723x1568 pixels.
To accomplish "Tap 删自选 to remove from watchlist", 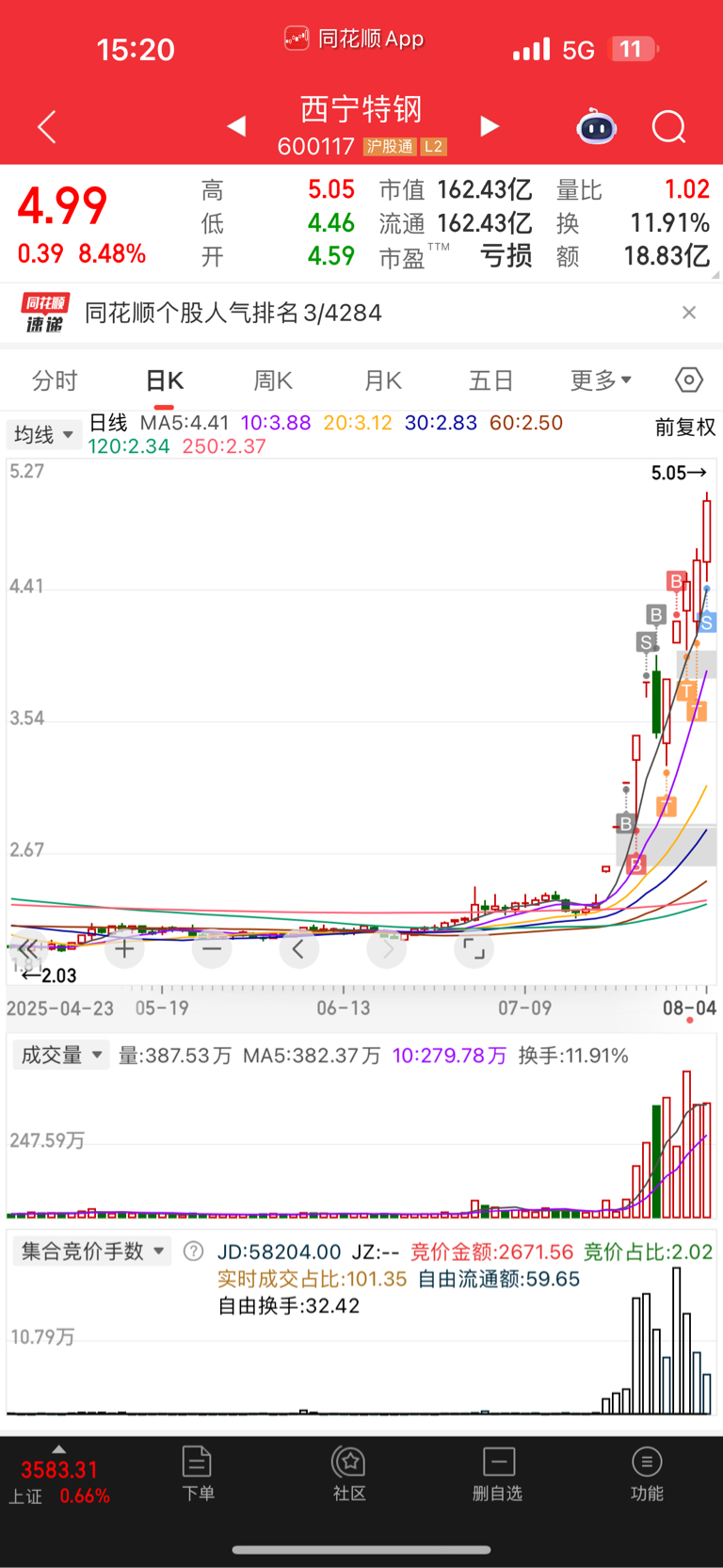I will (x=498, y=1474).
